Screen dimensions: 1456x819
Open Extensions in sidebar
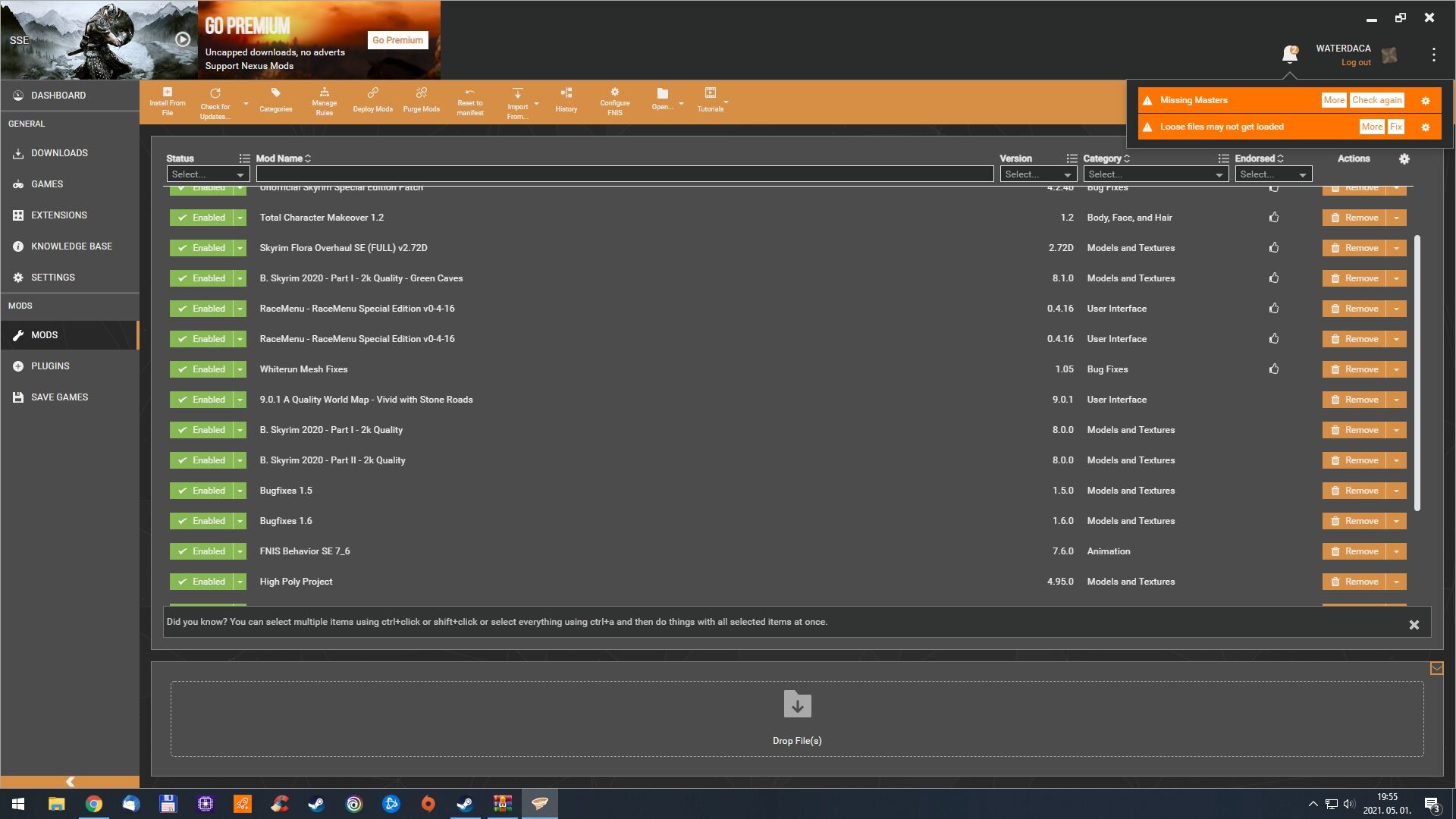70,215
